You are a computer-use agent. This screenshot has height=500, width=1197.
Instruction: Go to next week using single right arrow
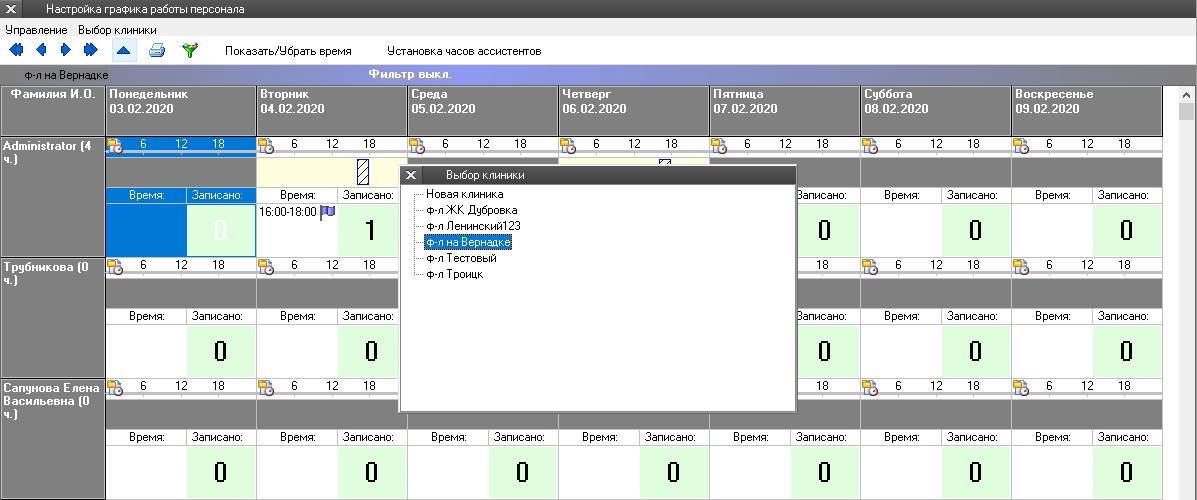coord(66,50)
